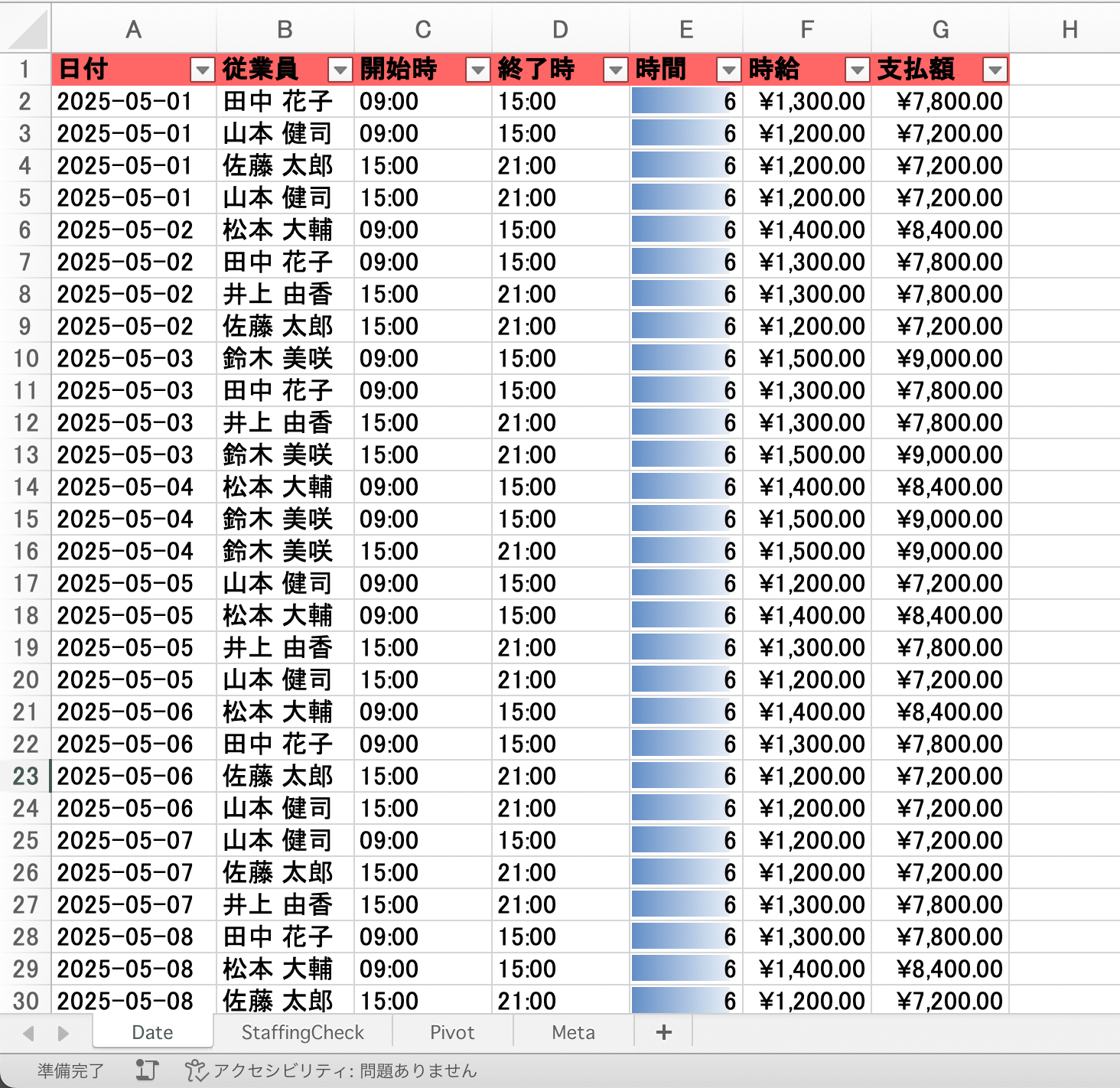
Task: Click the macro recording icon in status bar
Action: click(146, 1069)
